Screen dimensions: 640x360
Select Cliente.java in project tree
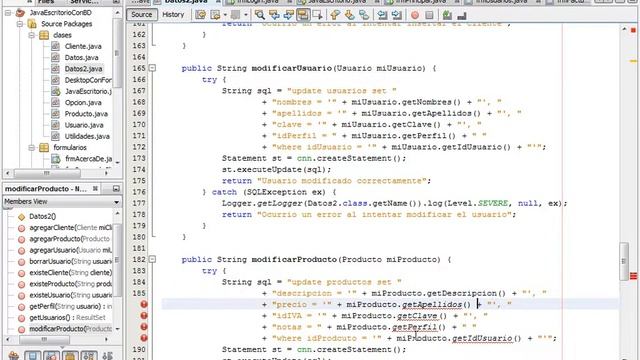[83, 47]
